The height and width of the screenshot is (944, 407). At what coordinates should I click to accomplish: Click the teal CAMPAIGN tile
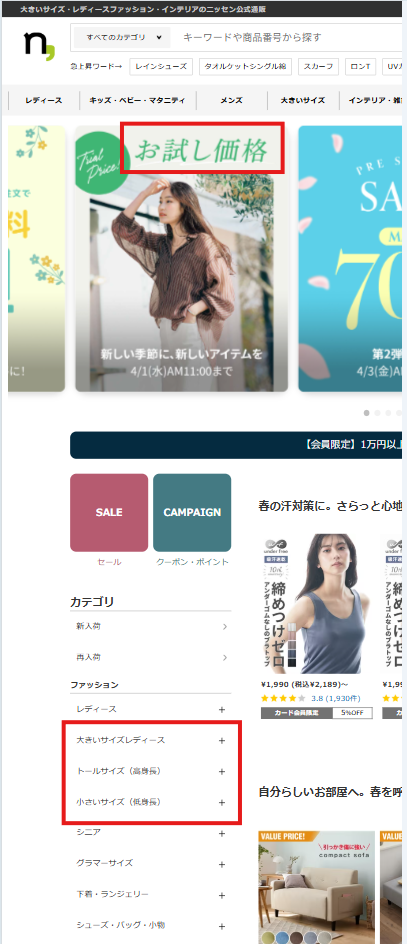click(192, 512)
